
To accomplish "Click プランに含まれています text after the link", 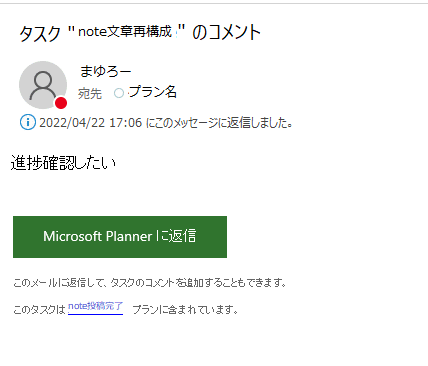I will point(185,310).
